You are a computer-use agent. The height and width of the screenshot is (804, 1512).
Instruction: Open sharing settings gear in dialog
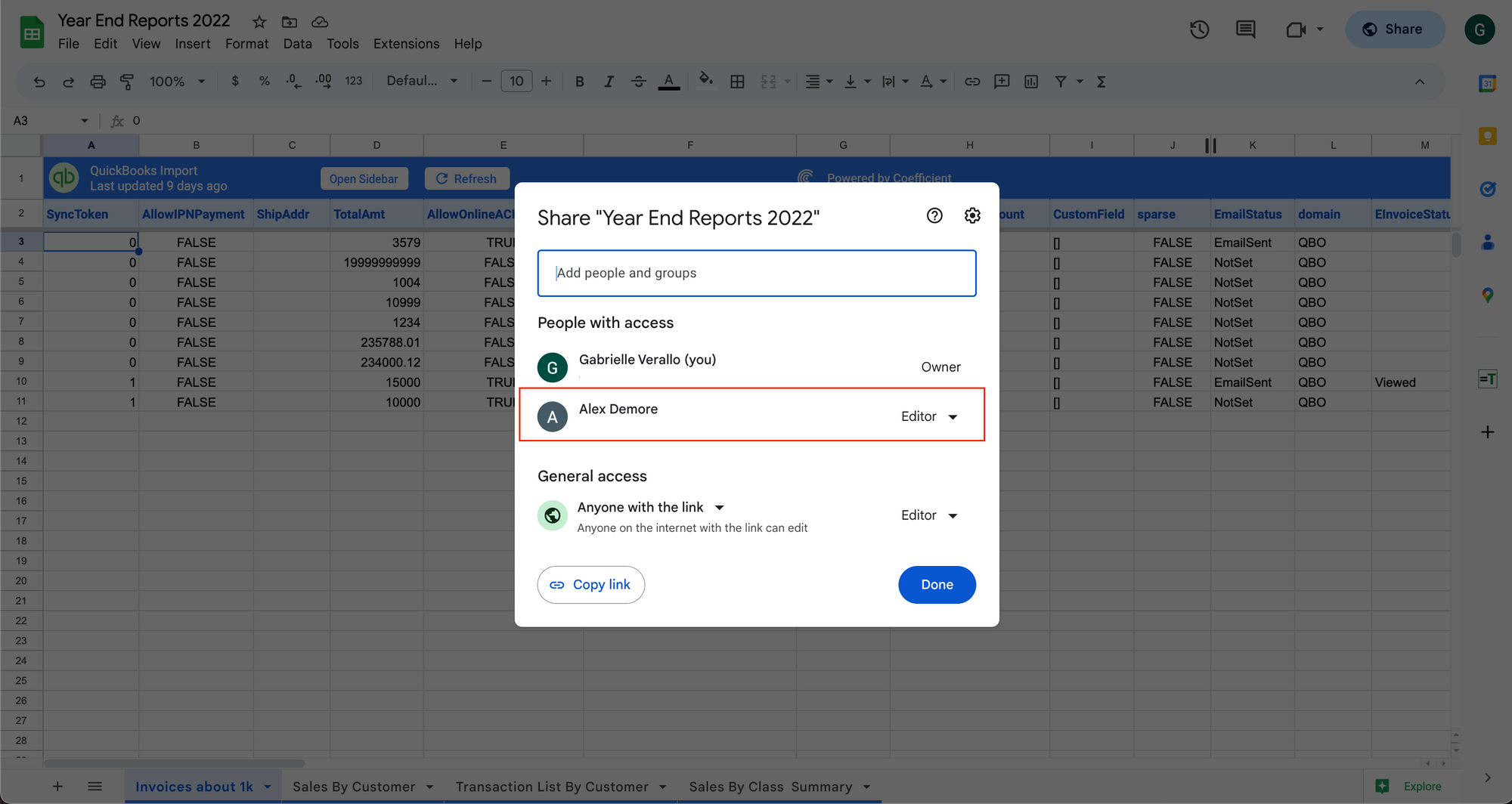coord(972,216)
